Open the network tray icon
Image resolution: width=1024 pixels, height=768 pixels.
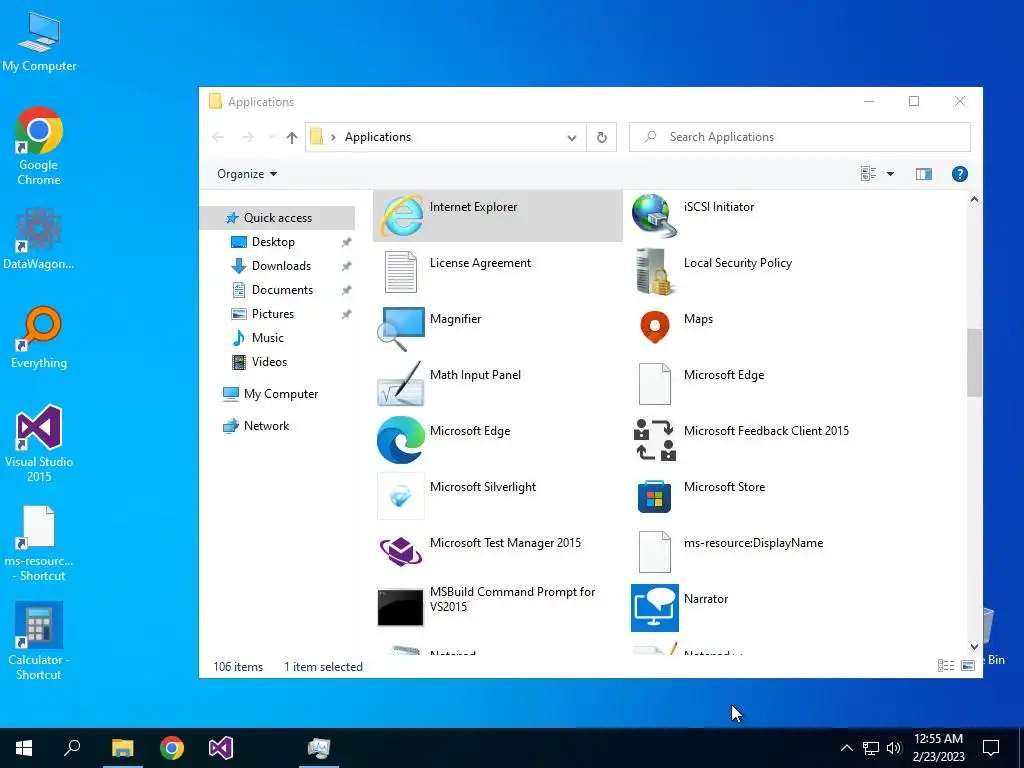pyautogui.click(x=871, y=748)
